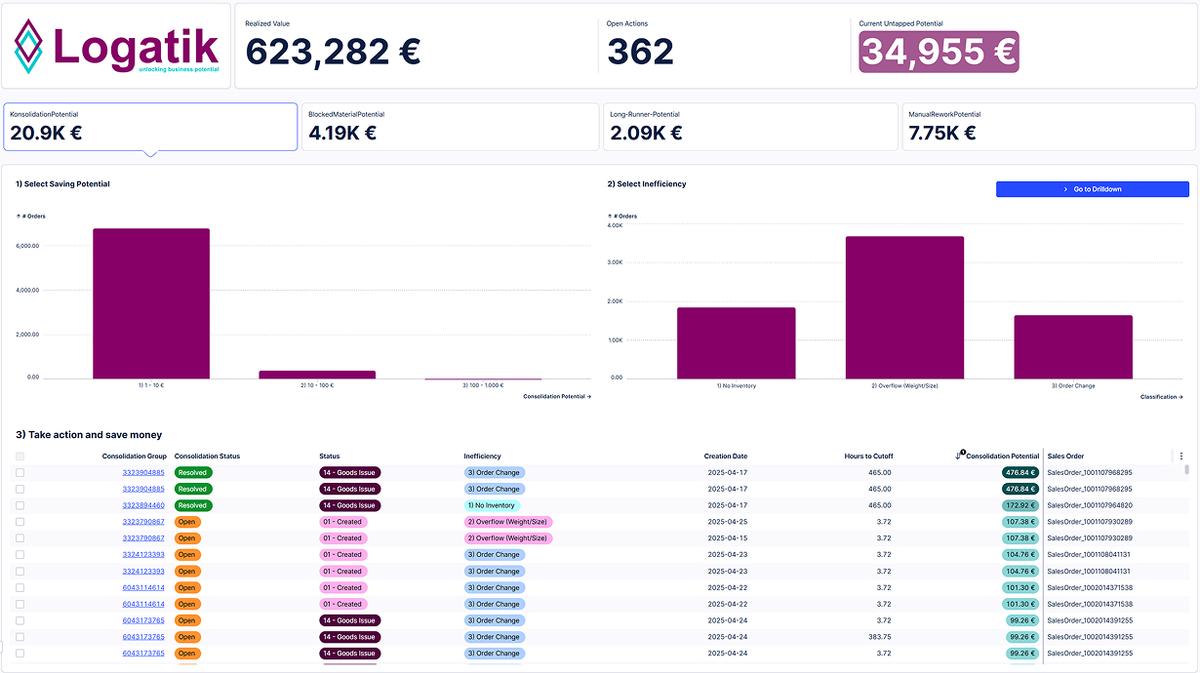Open consolidation group link 3323894460
This screenshot has width=1200, height=673.
click(x=143, y=506)
